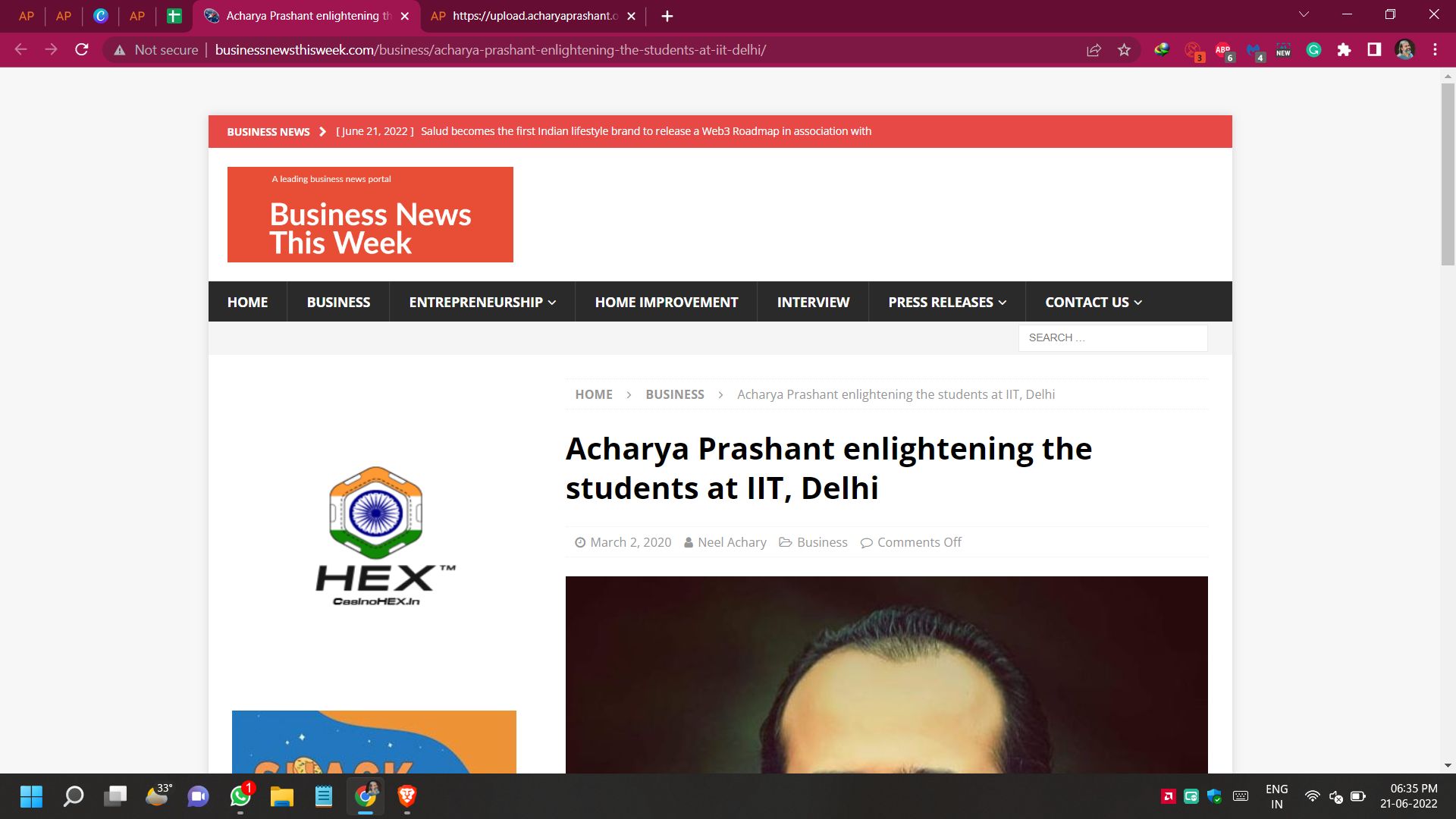Open the Brave browser from the taskbar

click(x=407, y=796)
